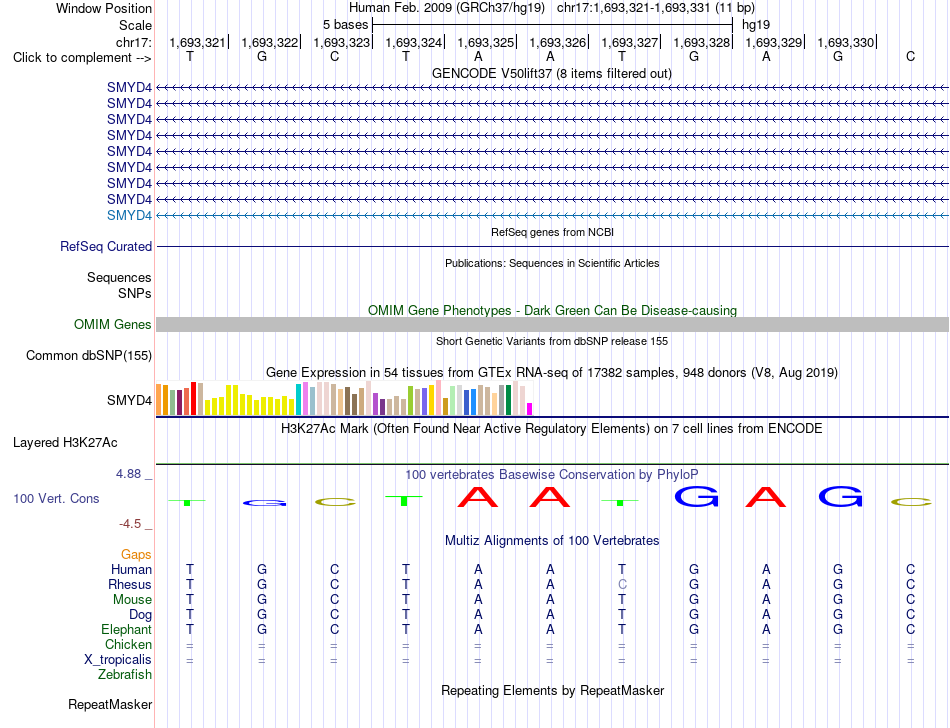Click the Human species label in Multiz

pos(131,569)
